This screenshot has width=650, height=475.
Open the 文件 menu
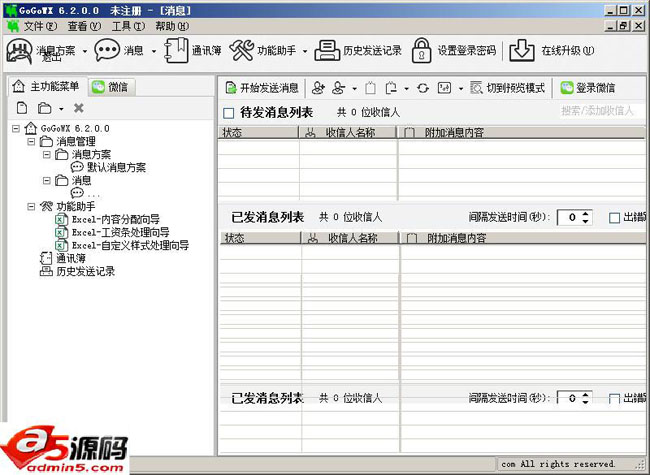click(40, 26)
